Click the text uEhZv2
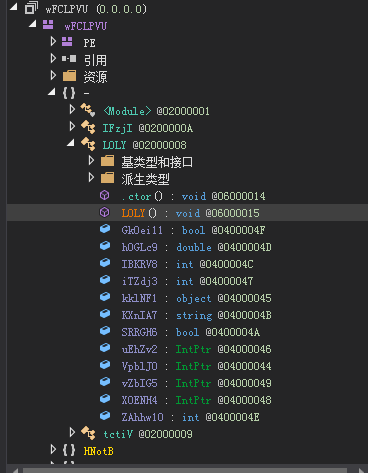This screenshot has width=368, height=473. click(x=139, y=349)
